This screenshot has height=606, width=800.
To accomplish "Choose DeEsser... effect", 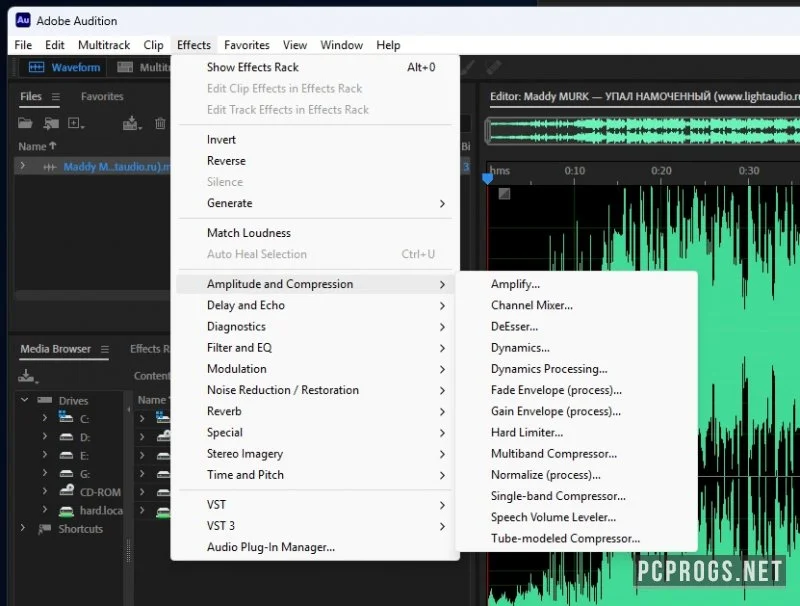I will coord(577,327).
